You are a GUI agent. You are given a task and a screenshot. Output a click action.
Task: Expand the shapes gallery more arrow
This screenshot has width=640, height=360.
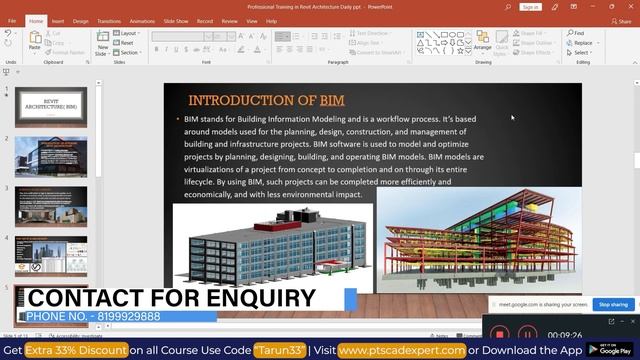(x=468, y=51)
